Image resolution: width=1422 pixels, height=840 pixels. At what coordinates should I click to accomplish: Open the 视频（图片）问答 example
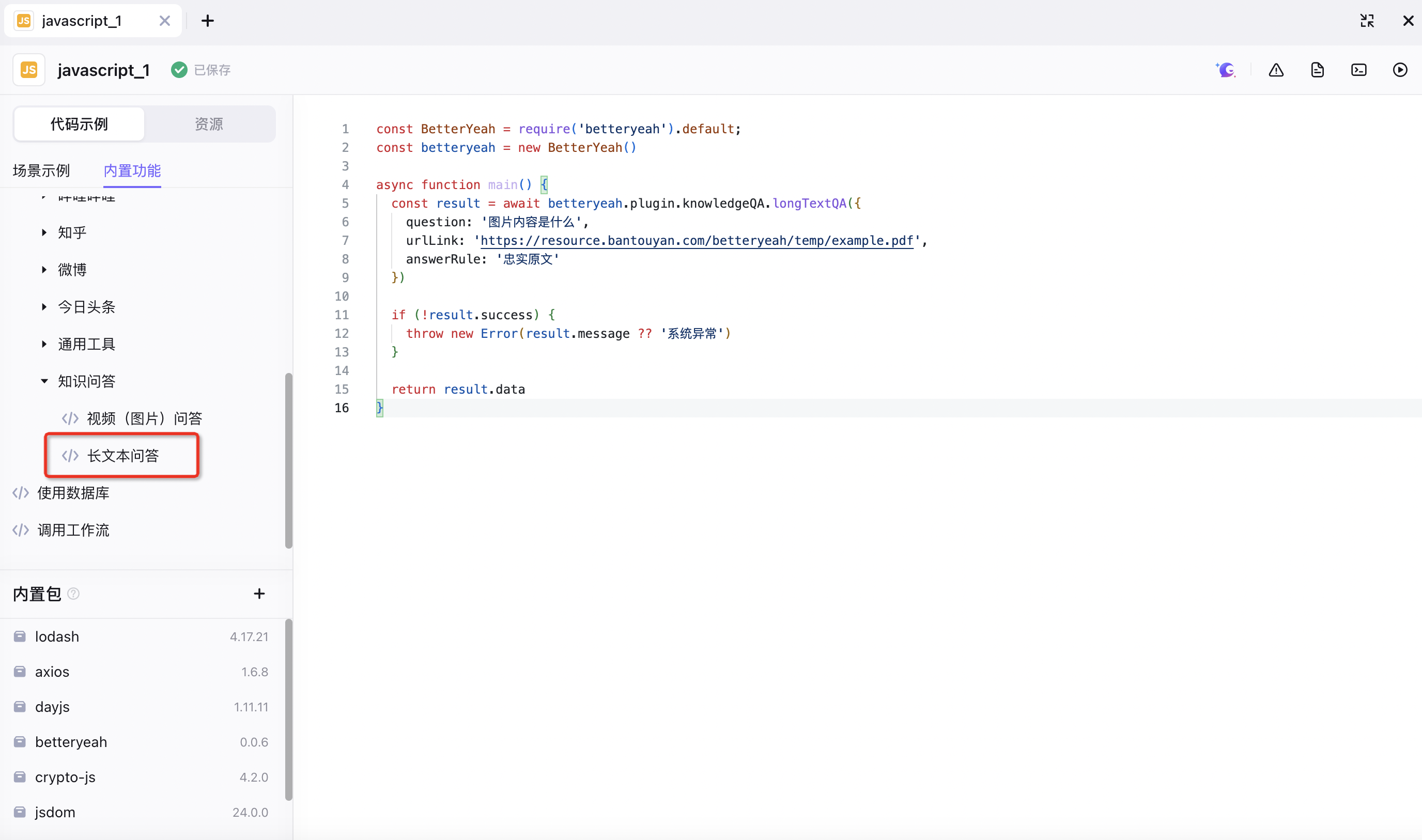click(x=144, y=418)
